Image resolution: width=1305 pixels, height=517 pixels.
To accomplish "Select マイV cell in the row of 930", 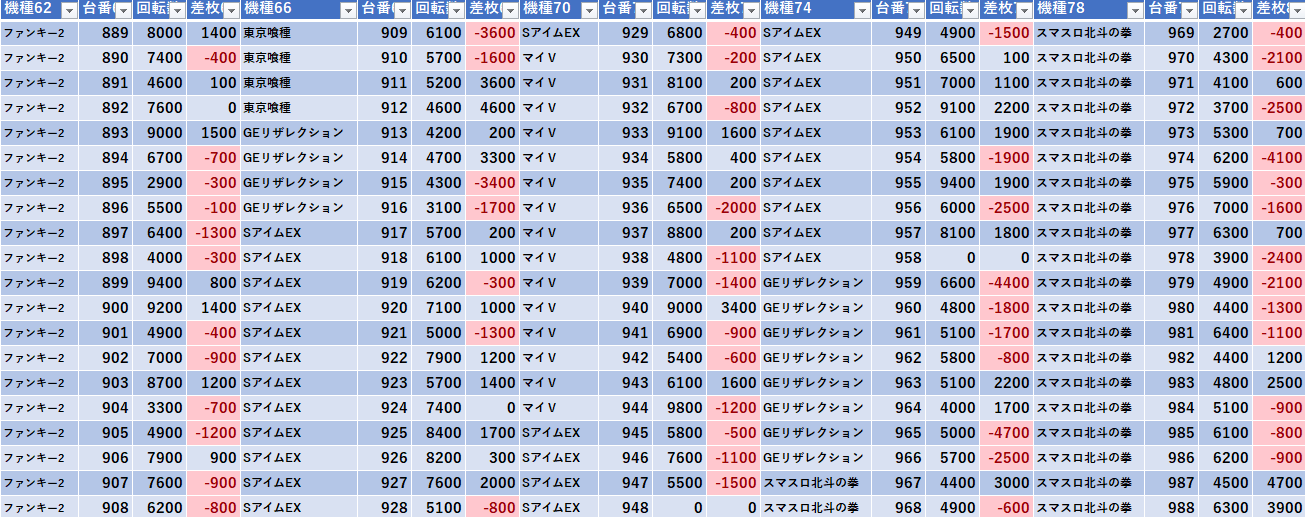I will point(559,58).
